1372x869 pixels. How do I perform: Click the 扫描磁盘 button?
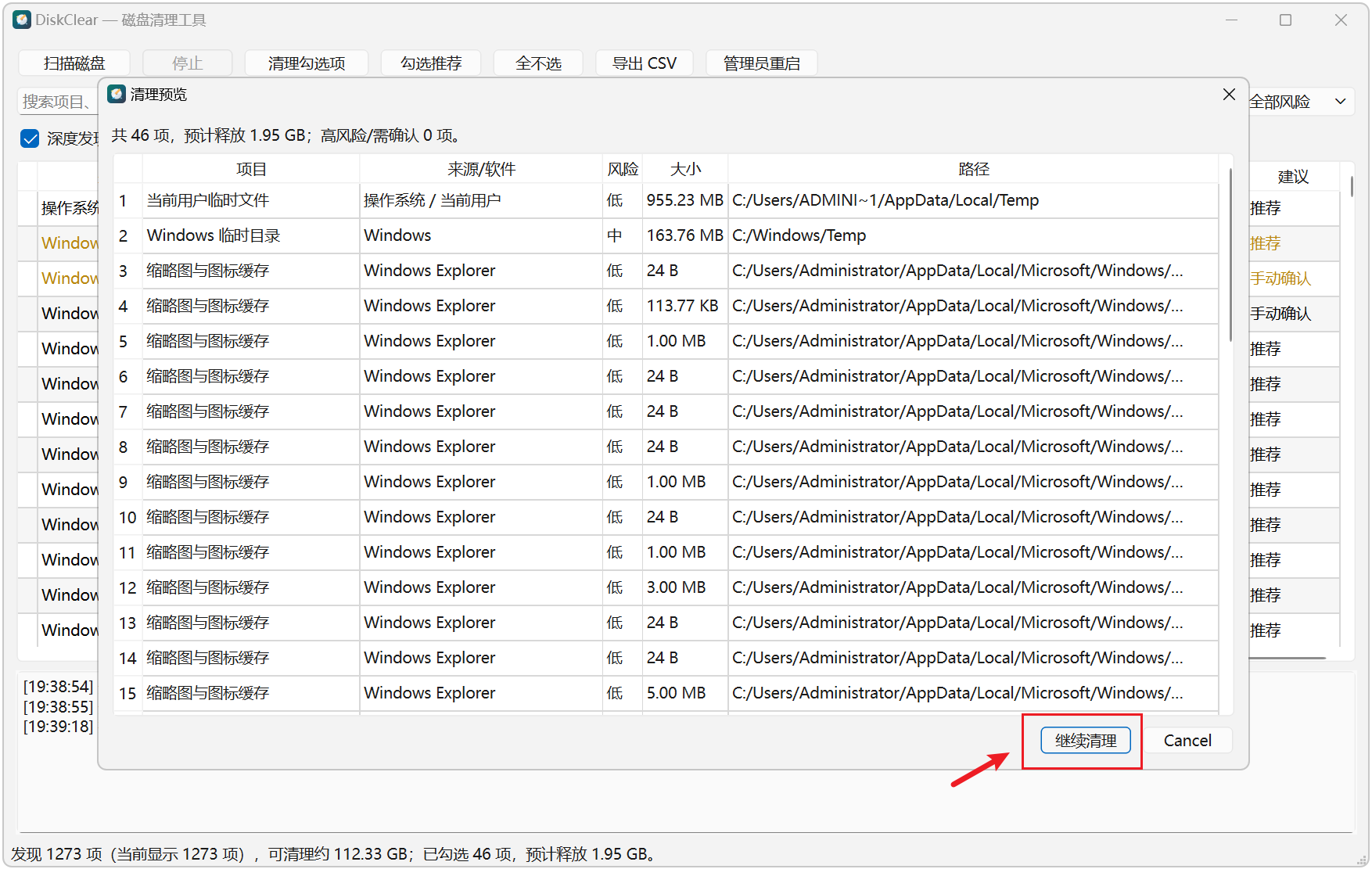(74, 63)
